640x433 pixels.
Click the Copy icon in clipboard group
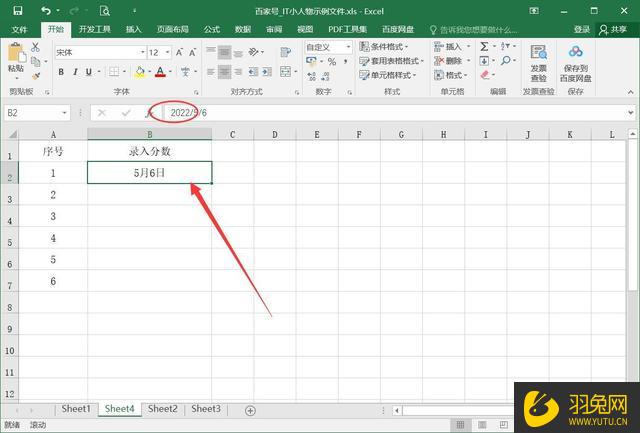coord(36,62)
